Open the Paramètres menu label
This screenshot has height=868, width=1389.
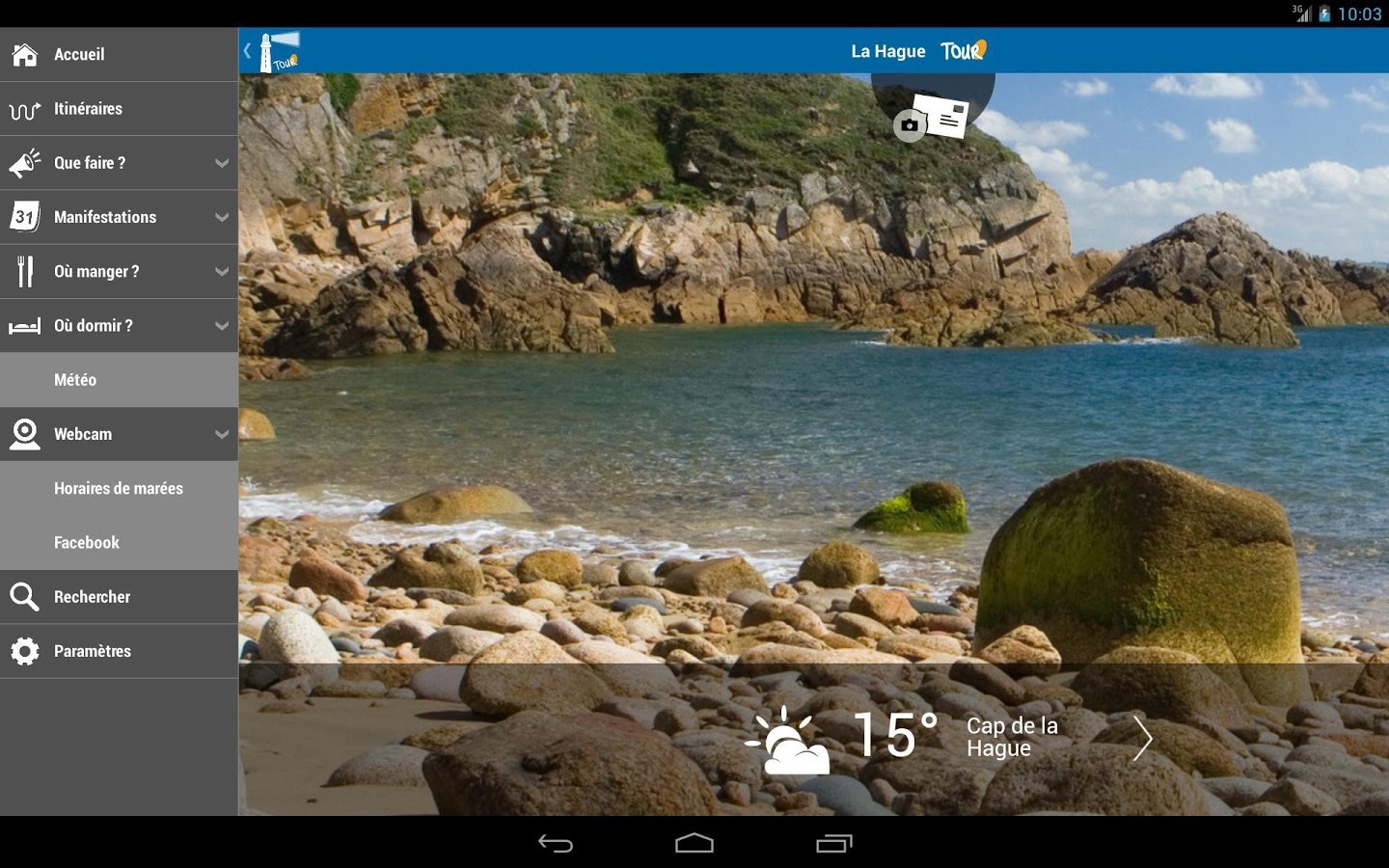(93, 651)
